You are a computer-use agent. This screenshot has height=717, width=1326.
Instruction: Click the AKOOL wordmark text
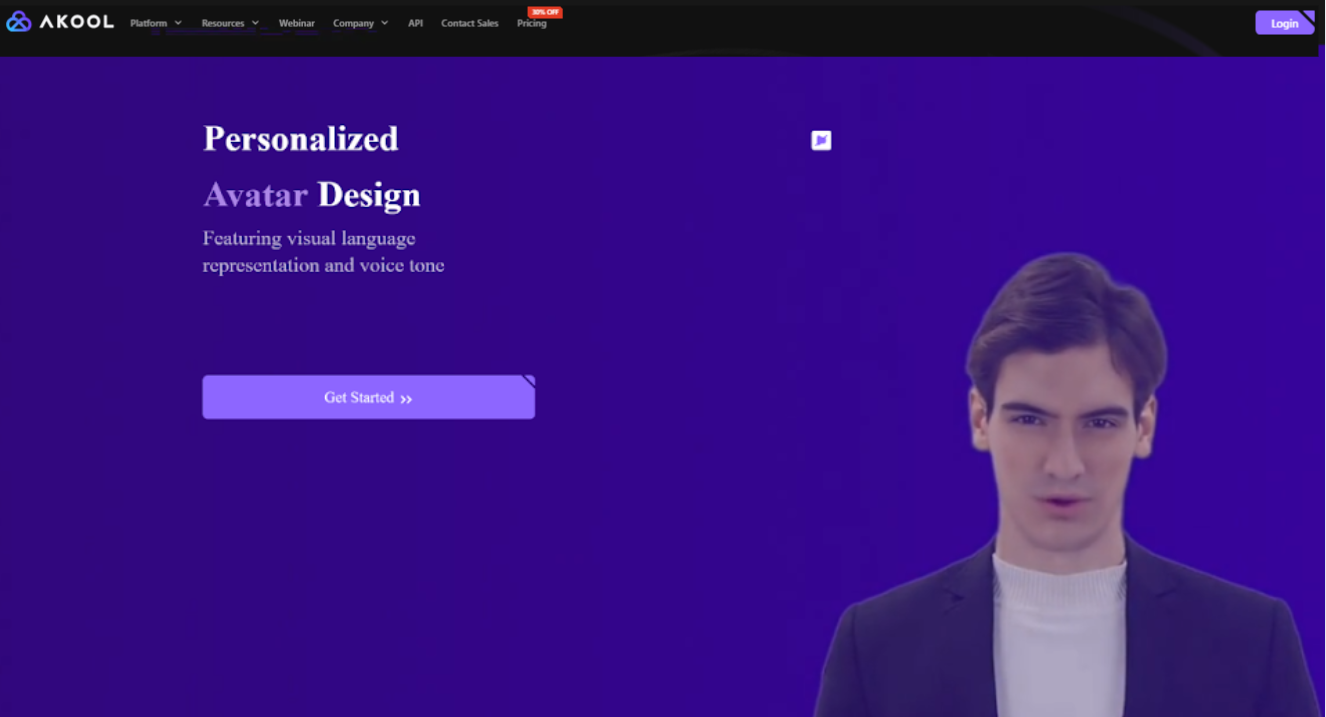[77, 22]
